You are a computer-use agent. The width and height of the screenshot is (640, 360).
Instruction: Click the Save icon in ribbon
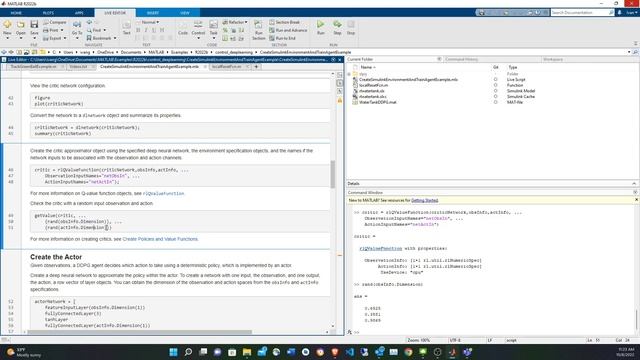34,25
